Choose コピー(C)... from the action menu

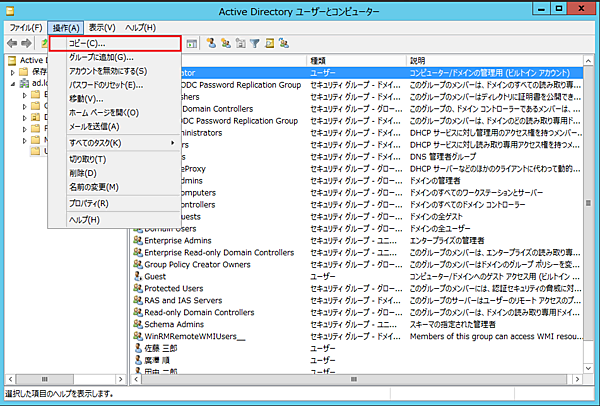115,44
